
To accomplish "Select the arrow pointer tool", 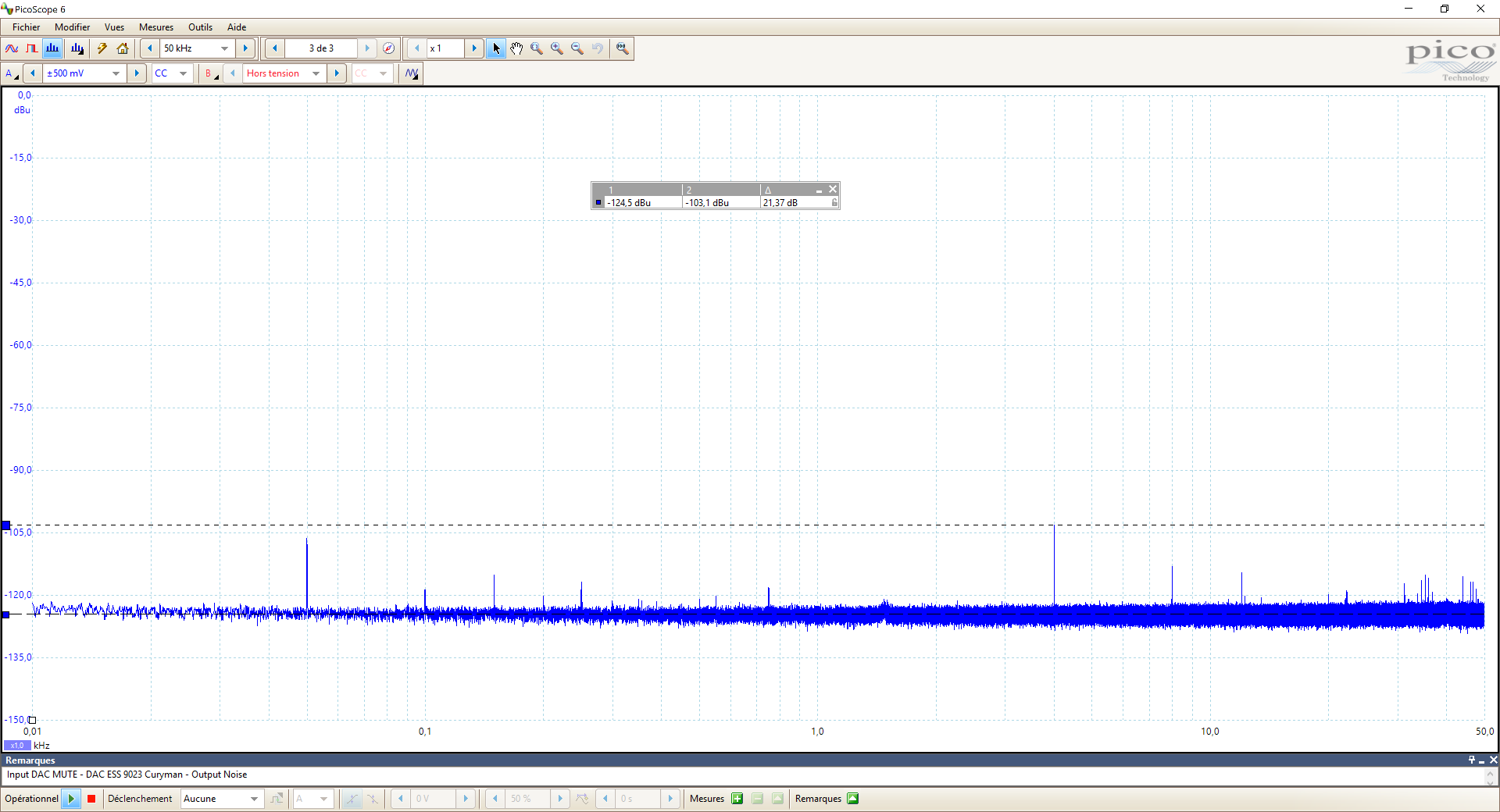I will point(496,48).
